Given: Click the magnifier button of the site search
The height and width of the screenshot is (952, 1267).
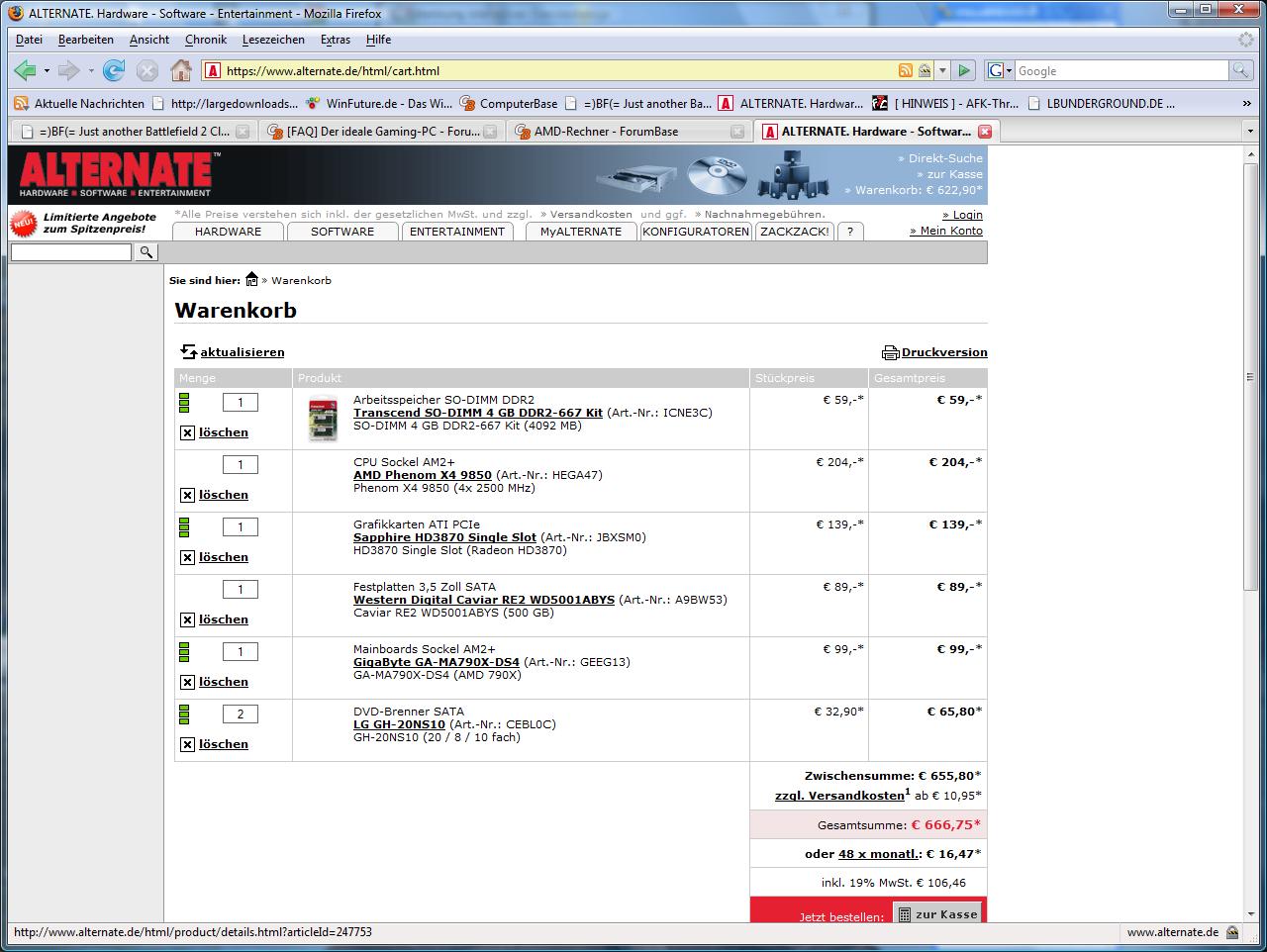Looking at the screenshot, I should point(146,252).
